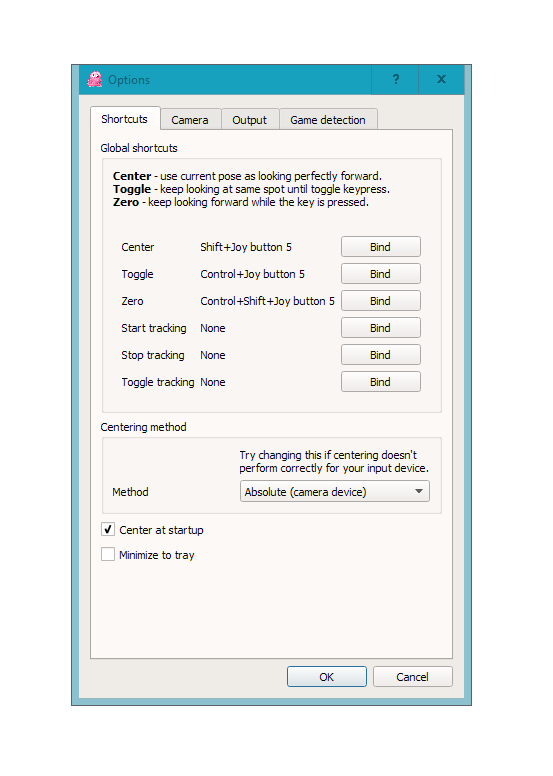The width and height of the screenshot is (553, 776).
Task: Select the Shortcuts tab
Action: click(x=125, y=119)
